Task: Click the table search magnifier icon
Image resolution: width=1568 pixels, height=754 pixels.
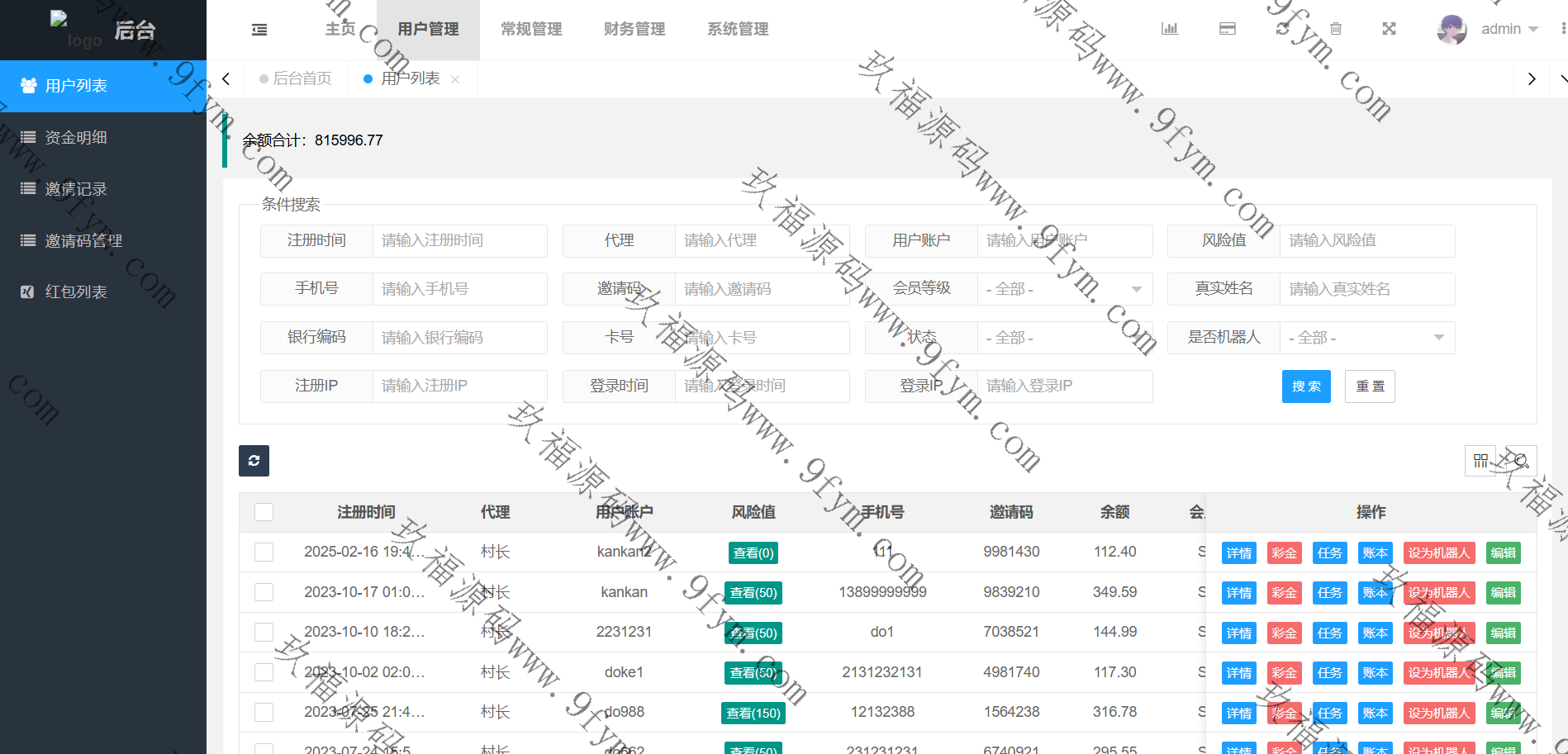Action: [1521, 461]
